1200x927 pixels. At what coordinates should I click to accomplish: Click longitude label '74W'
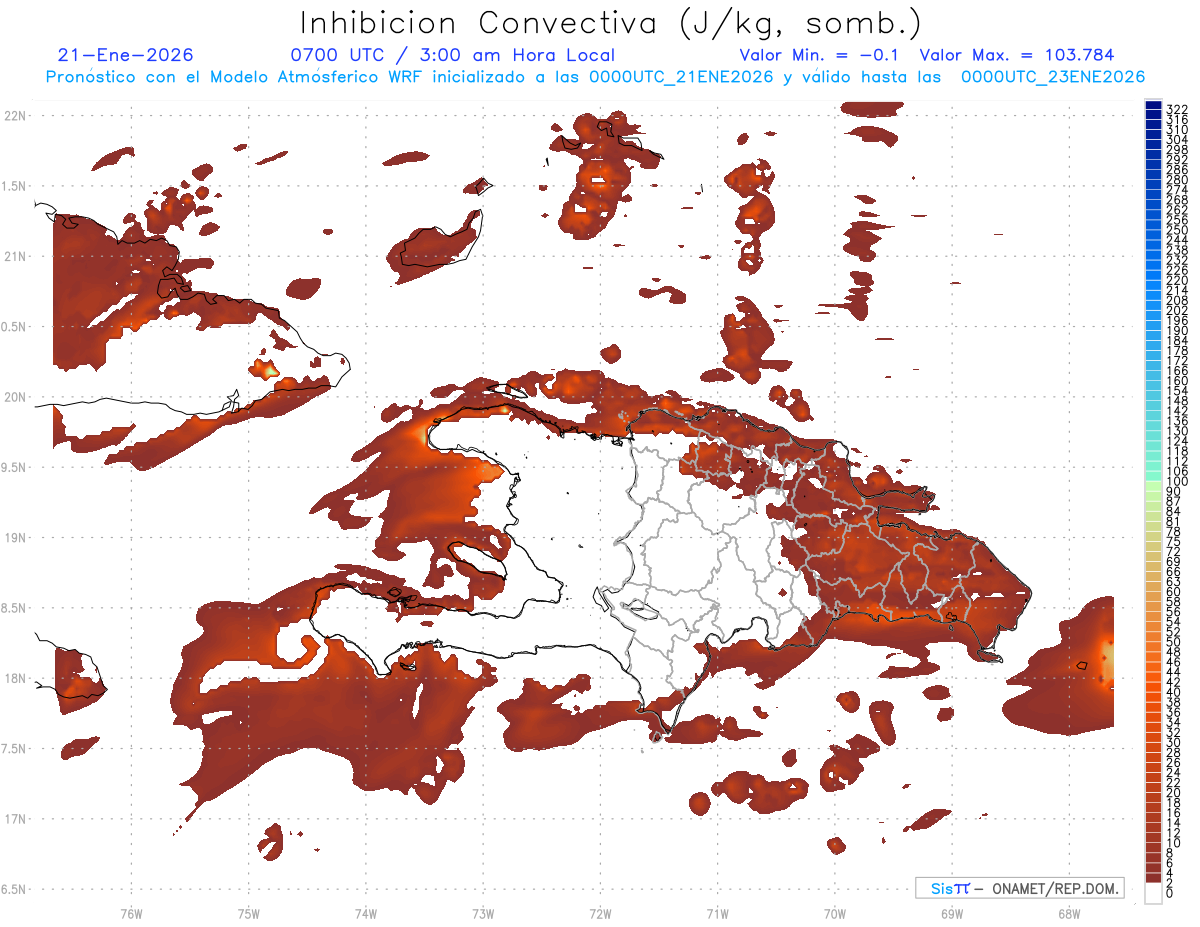coord(366,913)
